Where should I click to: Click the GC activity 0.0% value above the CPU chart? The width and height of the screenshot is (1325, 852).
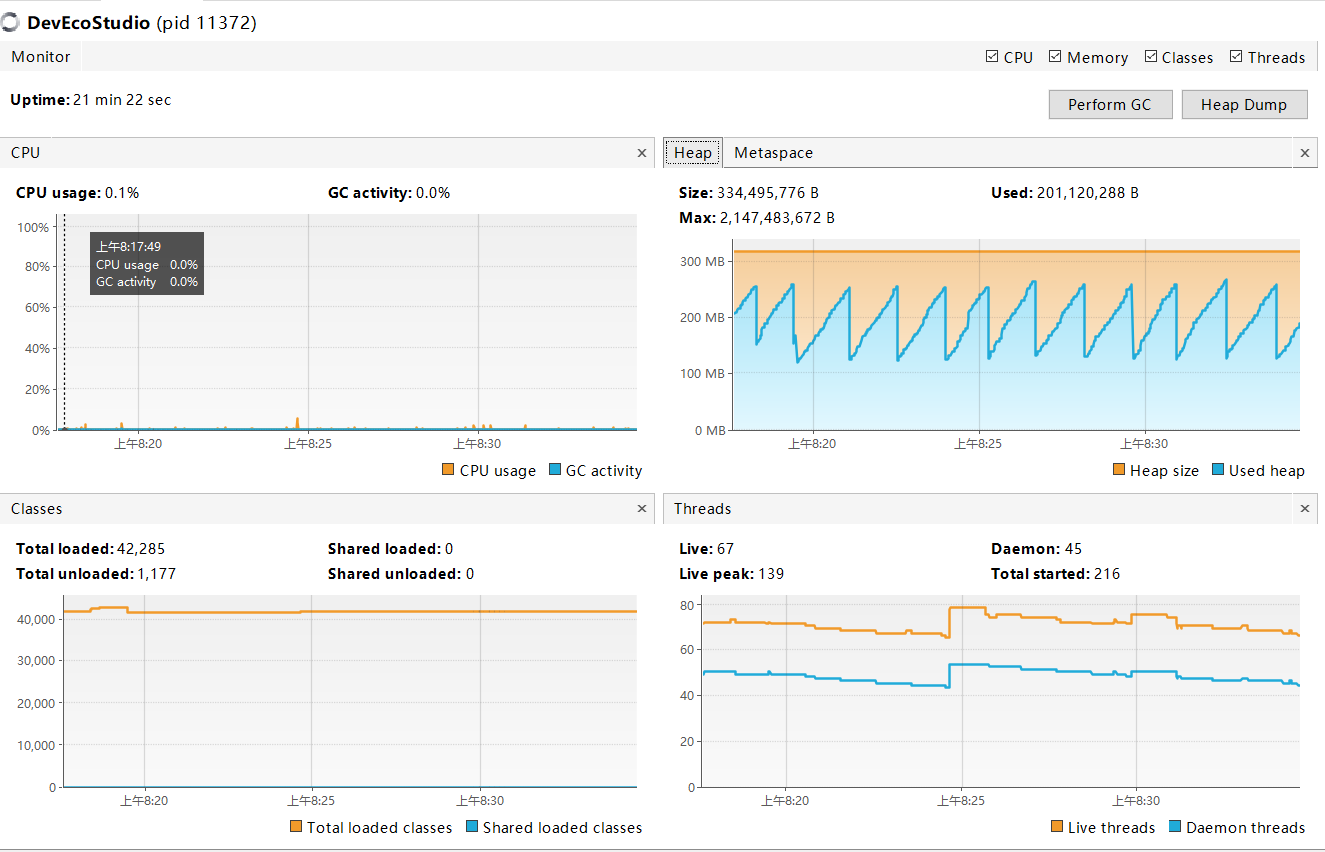tap(433, 193)
